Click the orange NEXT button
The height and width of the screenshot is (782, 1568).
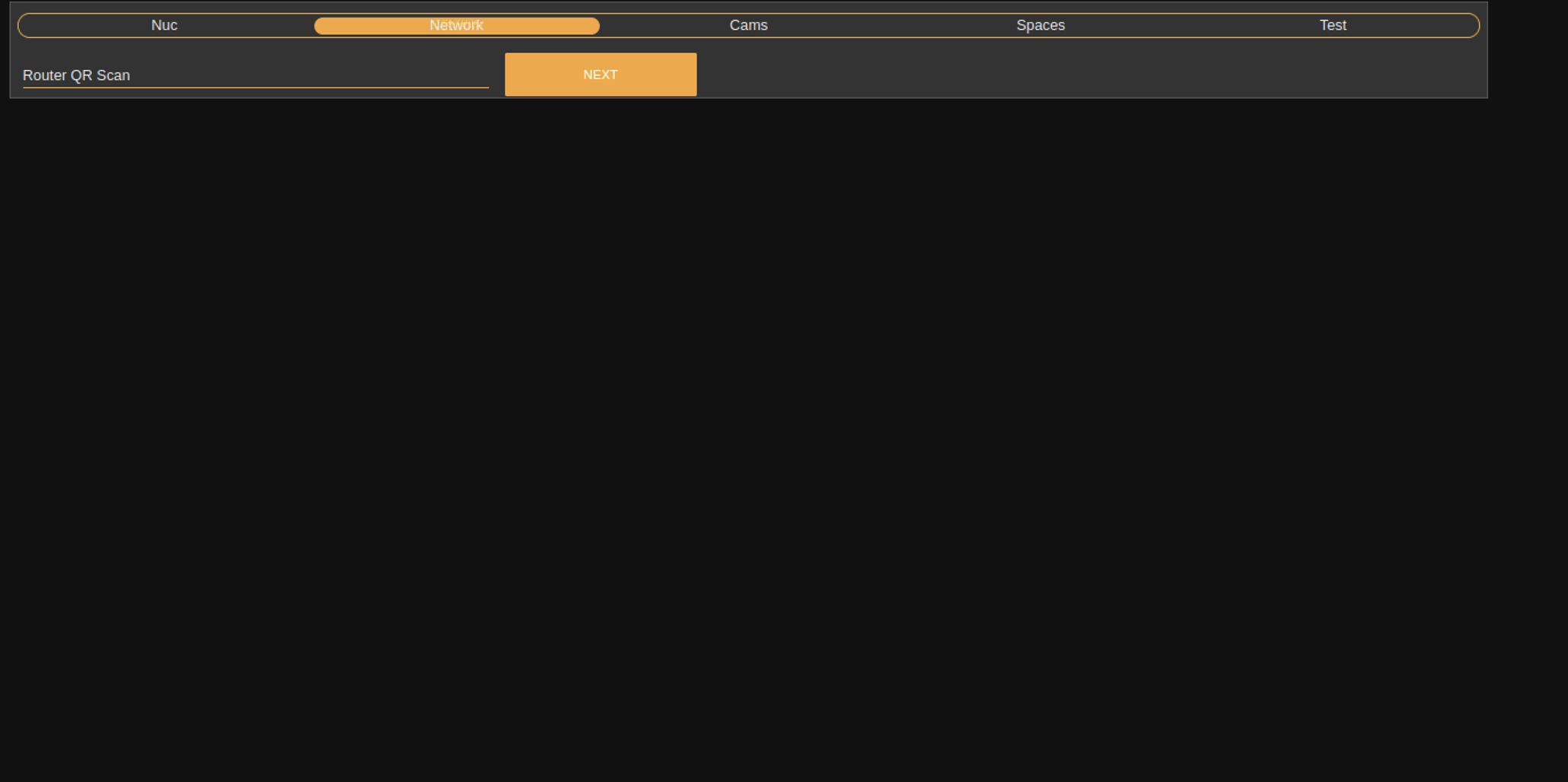click(x=601, y=75)
